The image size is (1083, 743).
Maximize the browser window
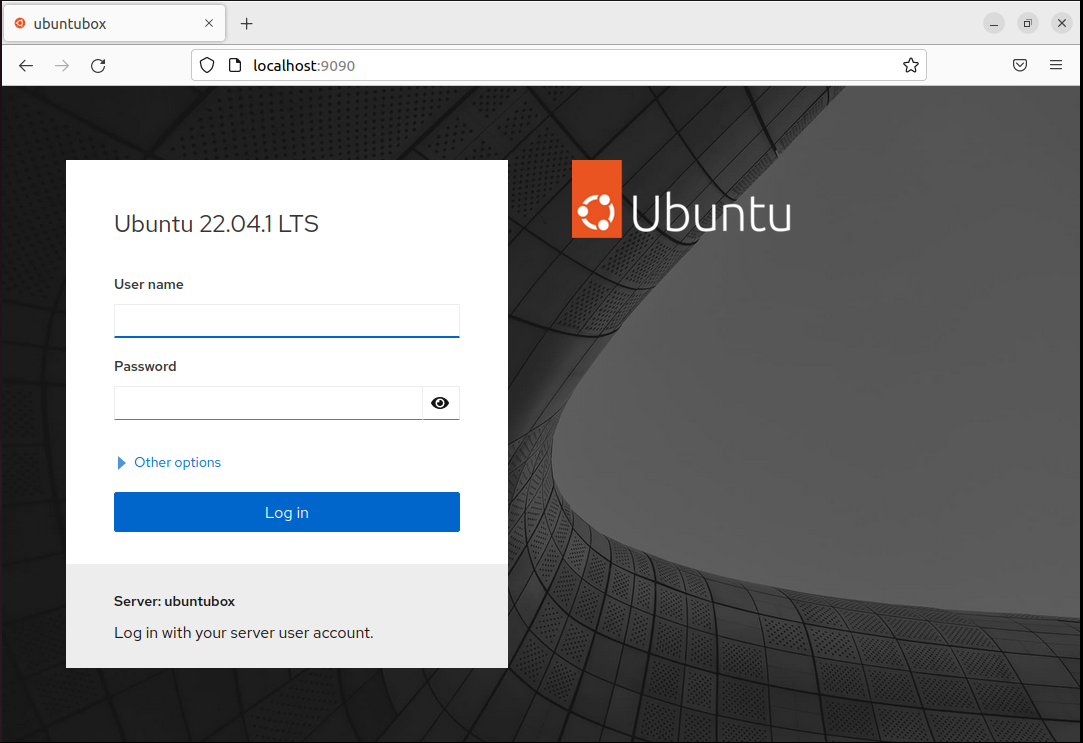pyautogui.click(x=1028, y=23)
